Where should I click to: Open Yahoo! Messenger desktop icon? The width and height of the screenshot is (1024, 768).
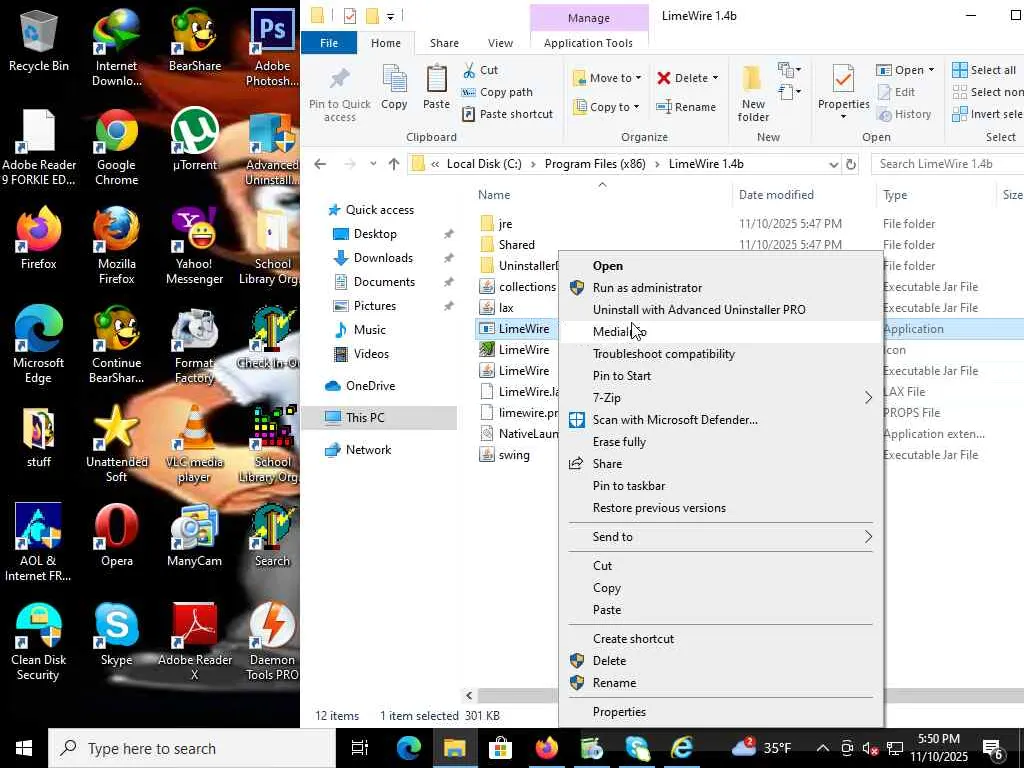[x=195, y=246]
